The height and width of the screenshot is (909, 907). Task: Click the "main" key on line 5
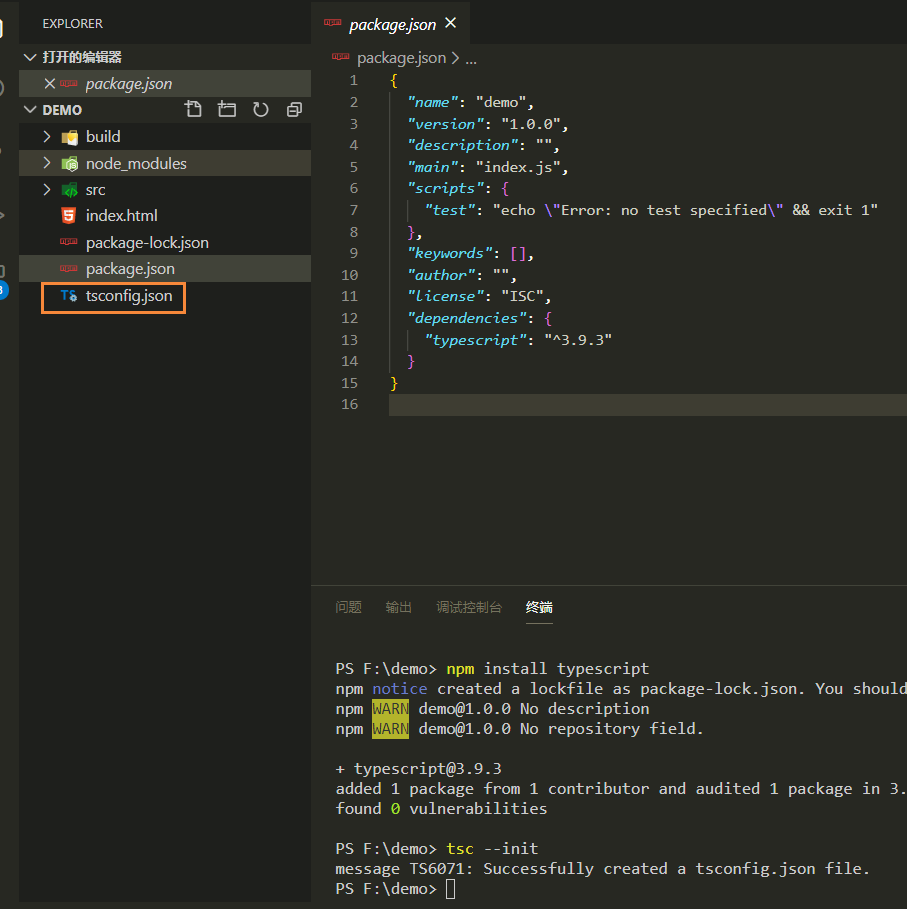pyautogui.click(x=433, y=167)
